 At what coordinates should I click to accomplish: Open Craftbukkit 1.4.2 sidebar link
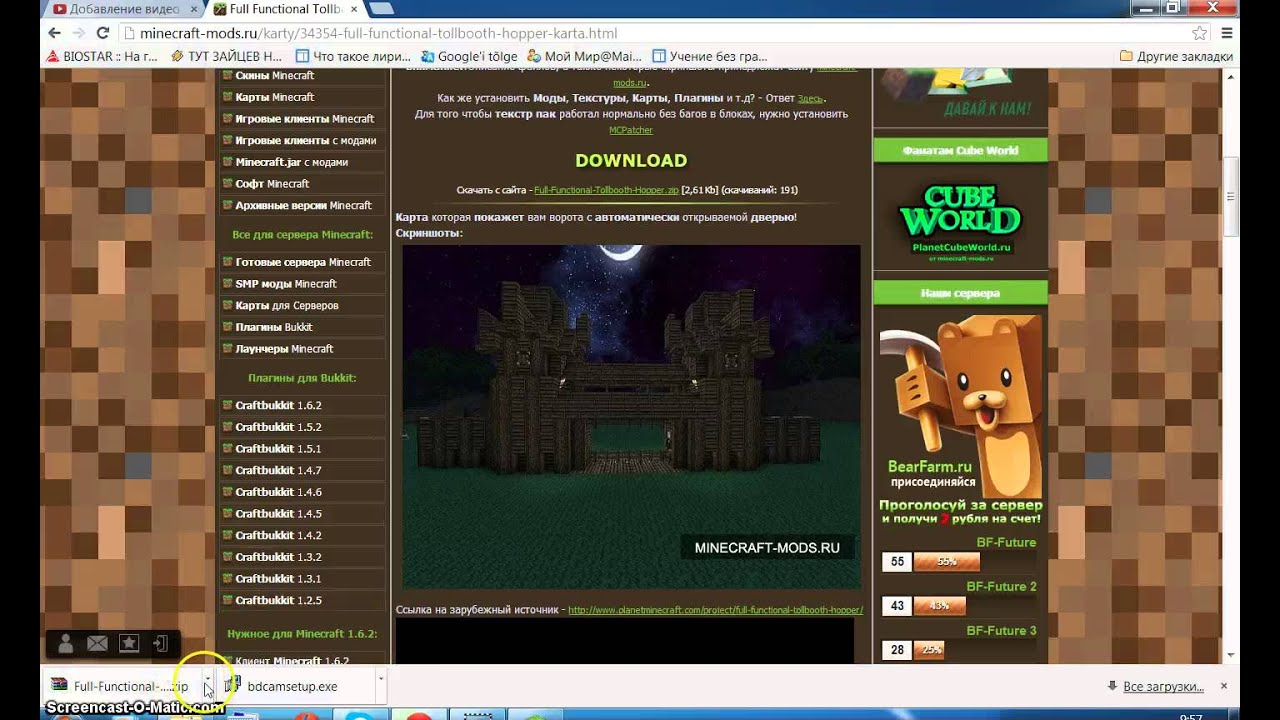303,535
